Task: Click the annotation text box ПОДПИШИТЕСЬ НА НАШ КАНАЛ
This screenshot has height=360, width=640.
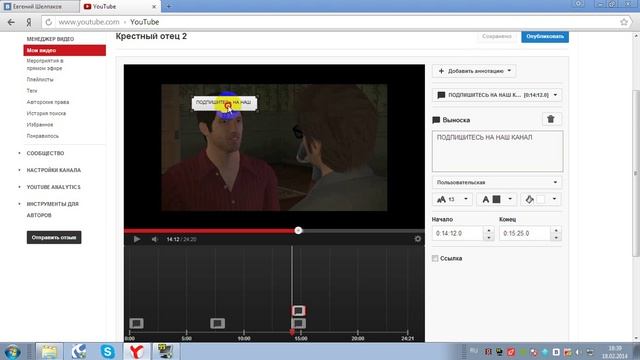Action: (x=497, y=151)
